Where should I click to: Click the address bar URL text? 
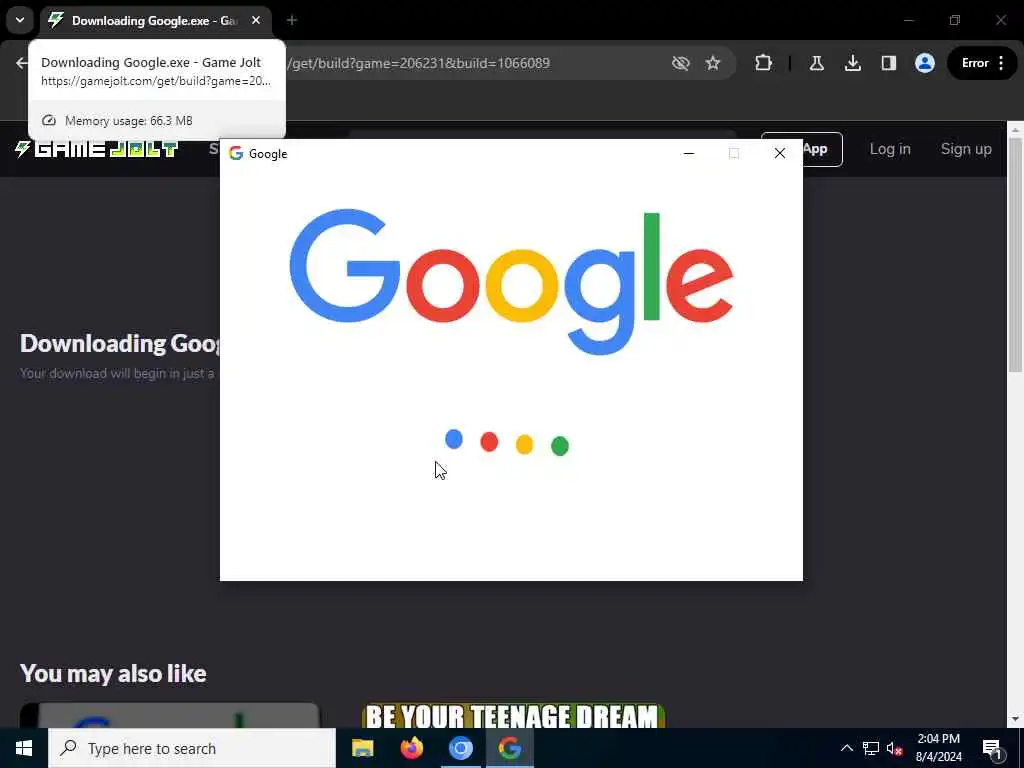421,63
